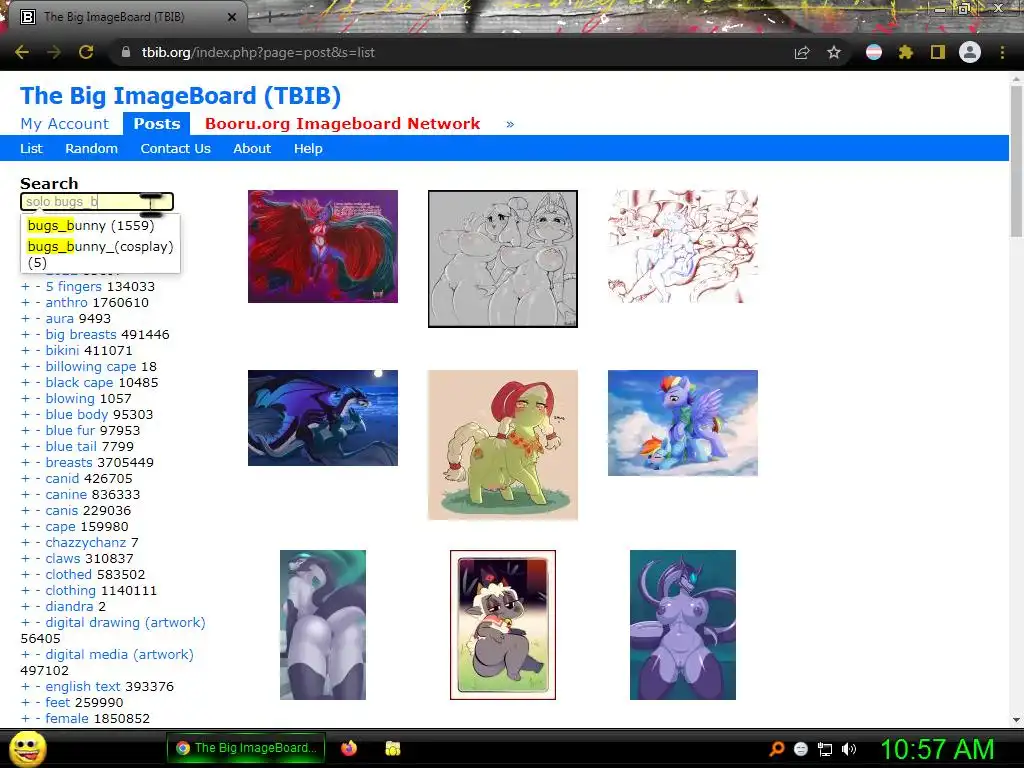Open the Chrome three-dot menu
This screenshot has width=1024, height=768.
(1002, 52)
